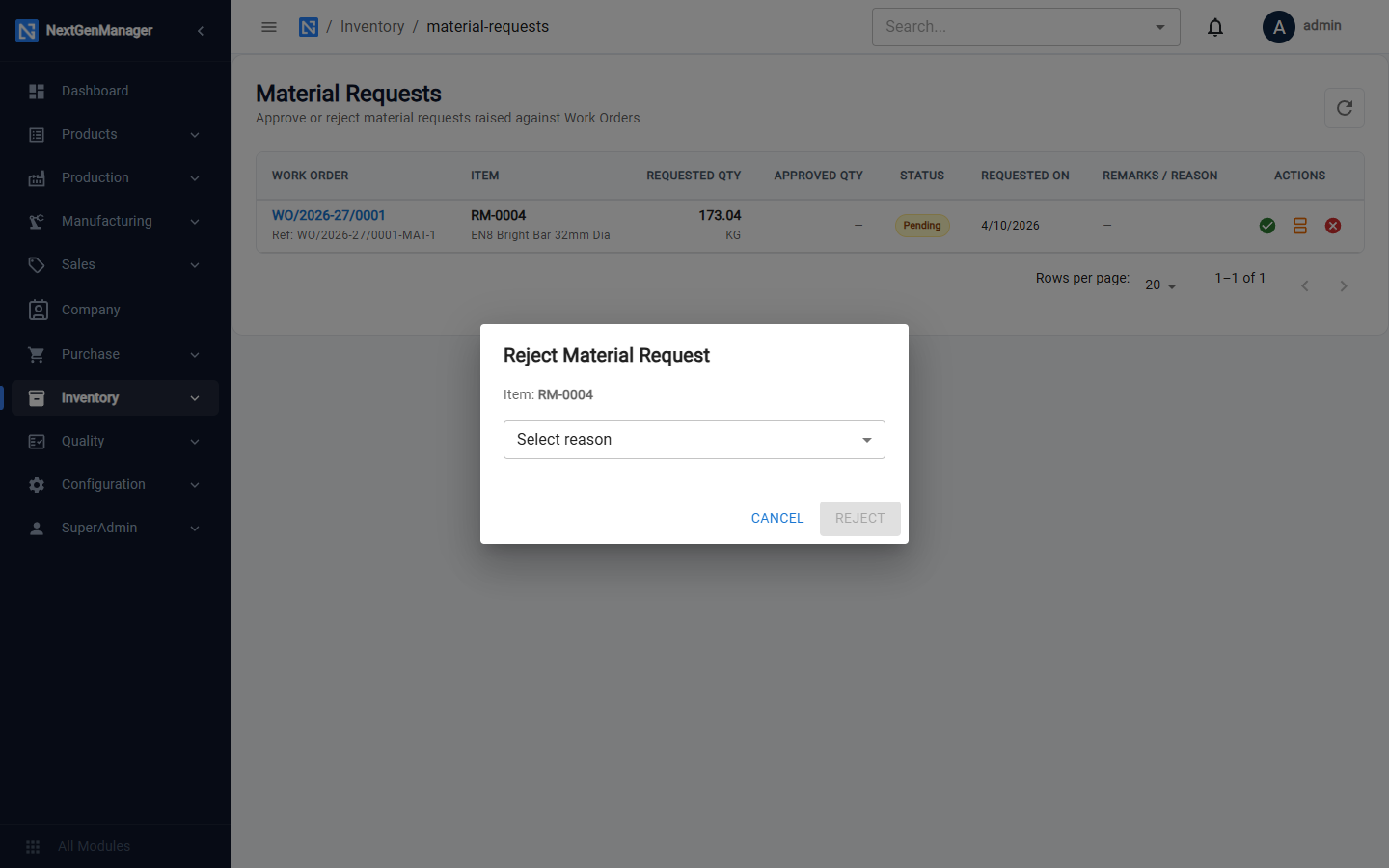
Task: Click the Work Order column header
Action: click(310, 176)
